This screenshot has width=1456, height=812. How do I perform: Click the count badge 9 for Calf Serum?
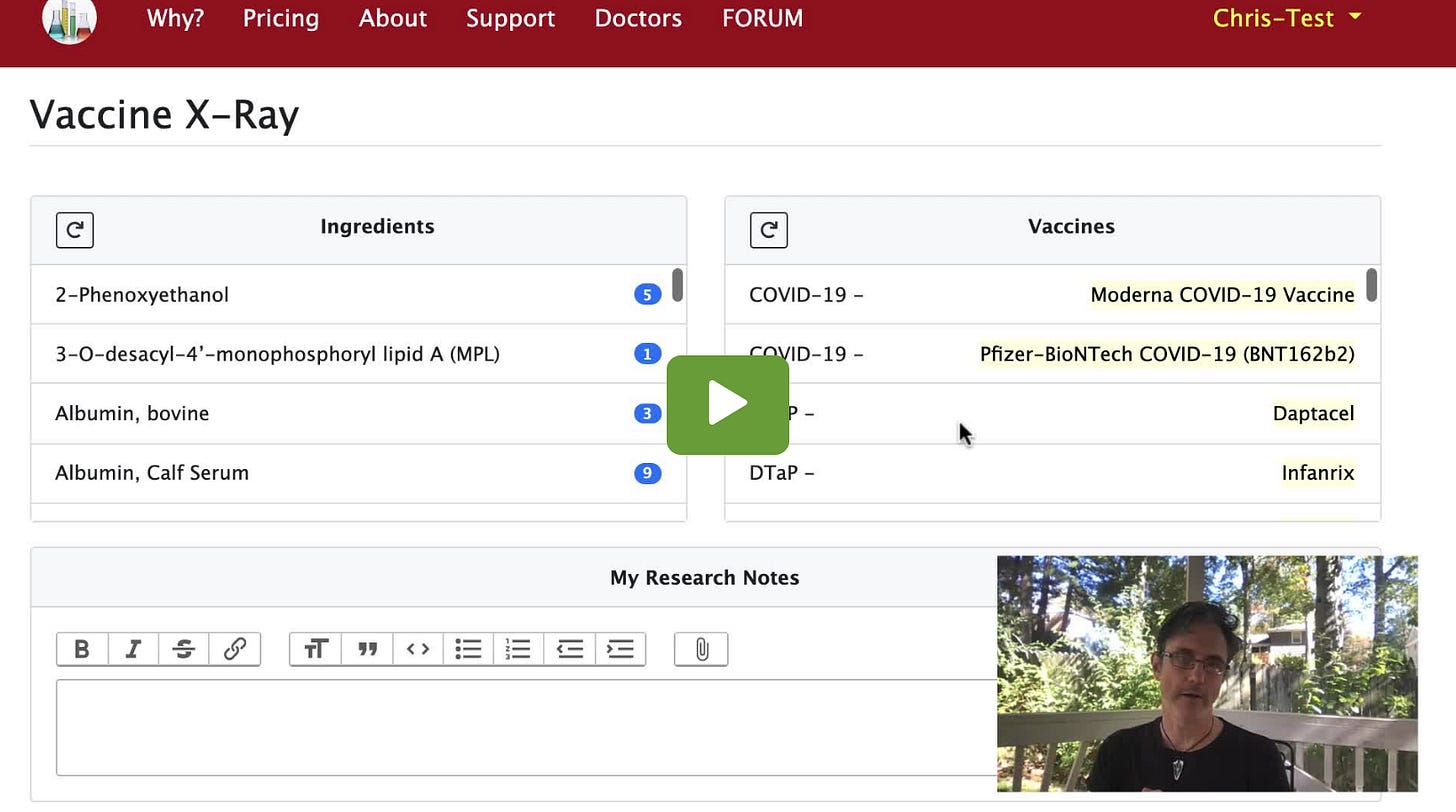tap(648, 473)
